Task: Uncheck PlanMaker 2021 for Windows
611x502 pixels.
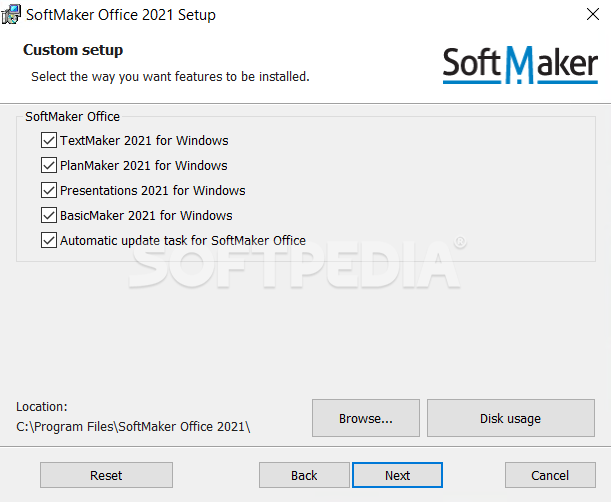Action: (x=49, y=165)
